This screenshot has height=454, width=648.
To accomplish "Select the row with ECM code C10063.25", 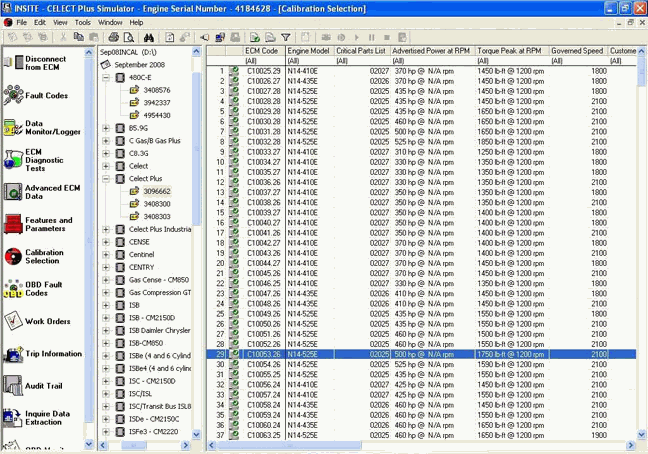I will (x=421, y=435).
